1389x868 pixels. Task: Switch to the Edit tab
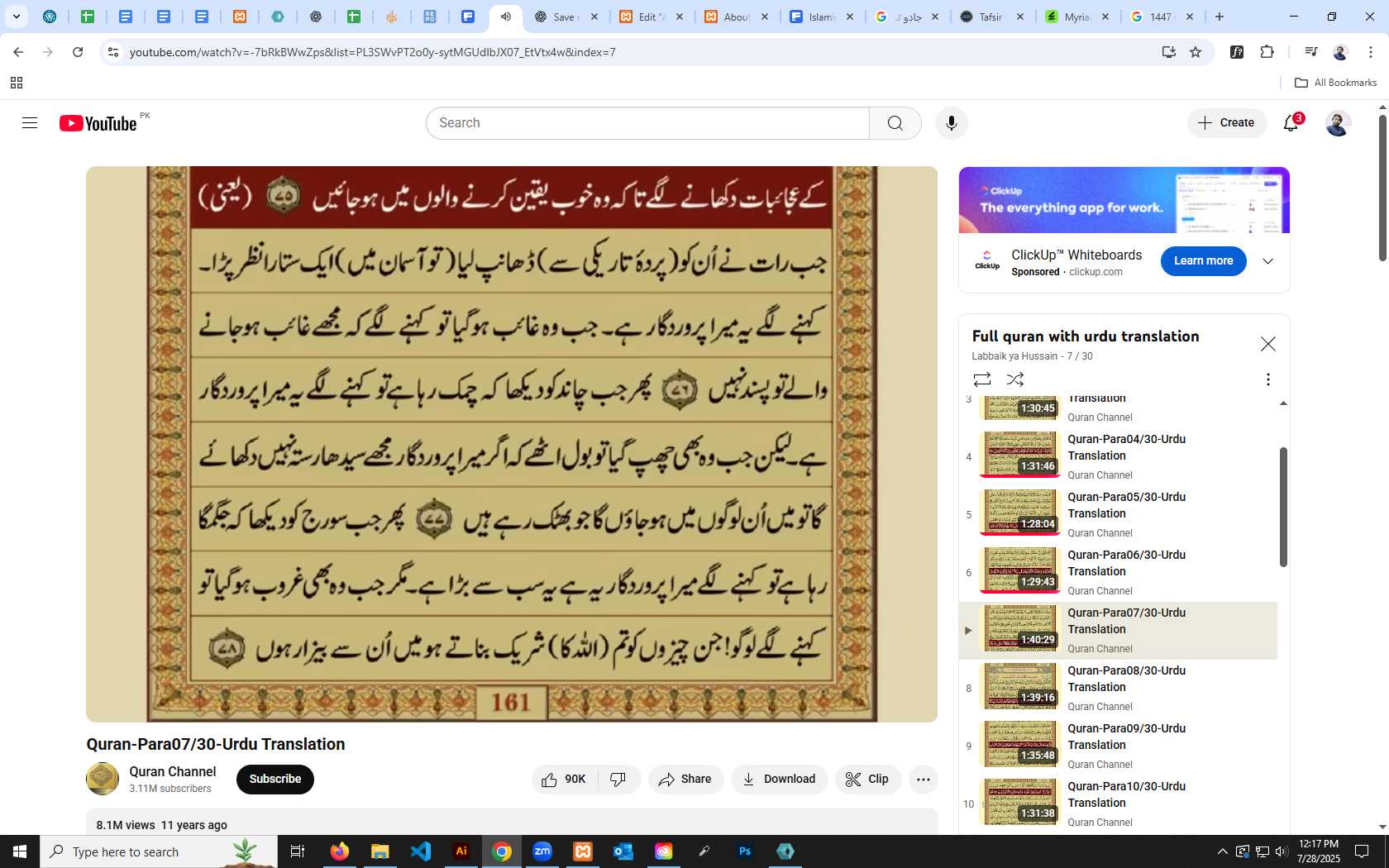click(651, 17)
